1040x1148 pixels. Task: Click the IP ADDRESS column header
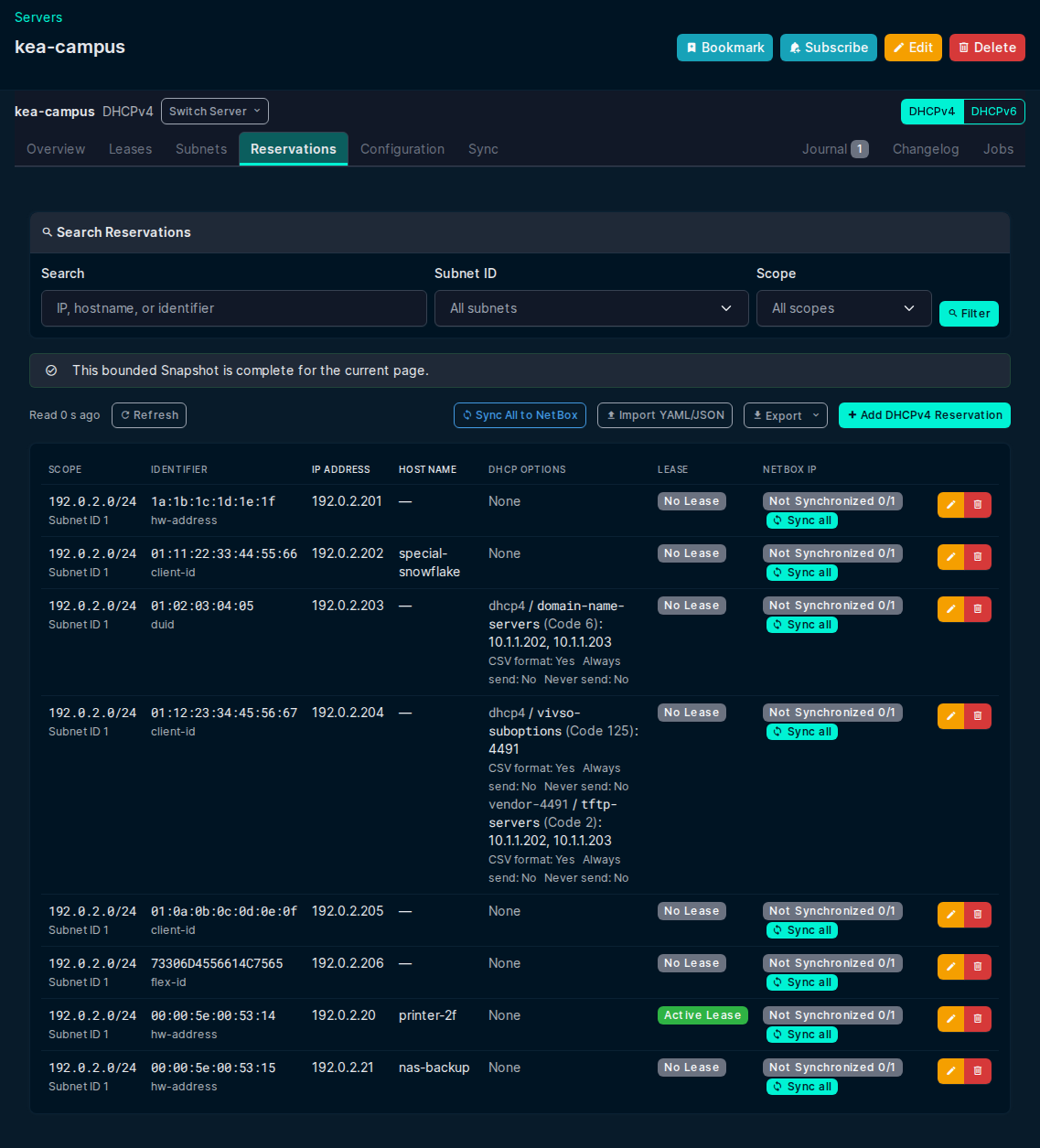pyautogui.click(x=341, y=469)
